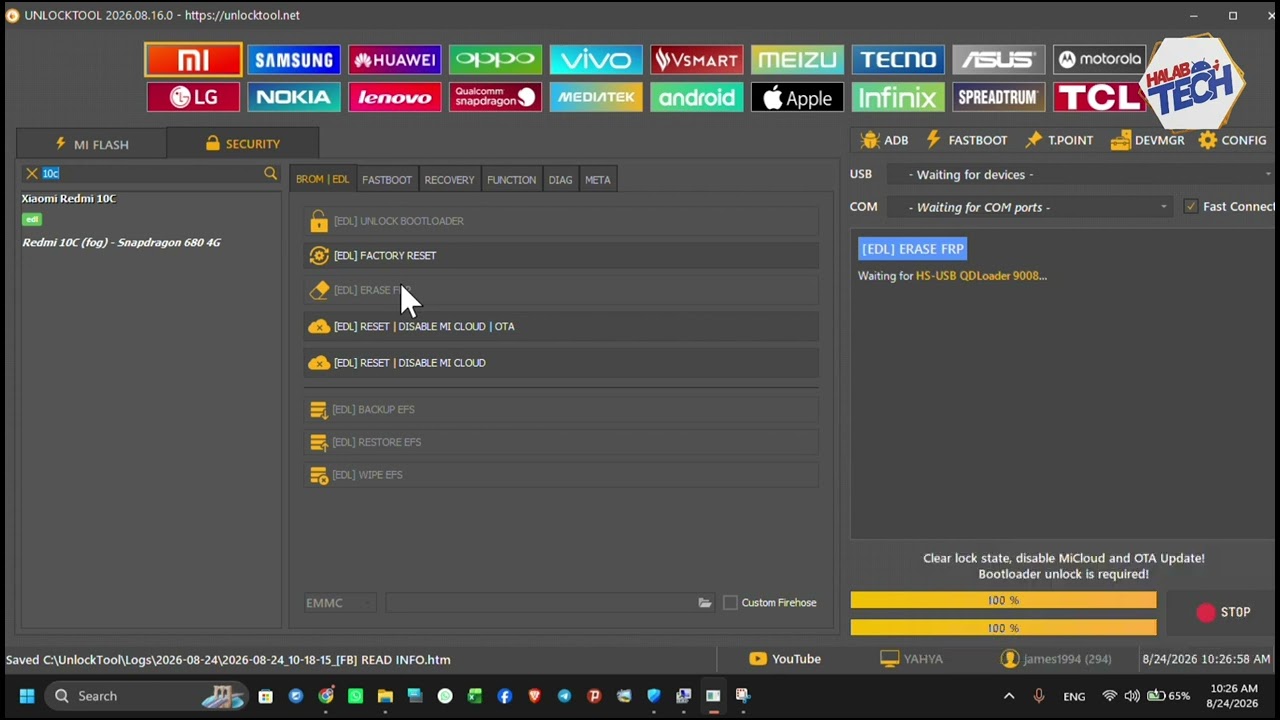Select the Spreadtrum brand logo
Viewport: 1280px width, 720px height.
coord(999,97)
